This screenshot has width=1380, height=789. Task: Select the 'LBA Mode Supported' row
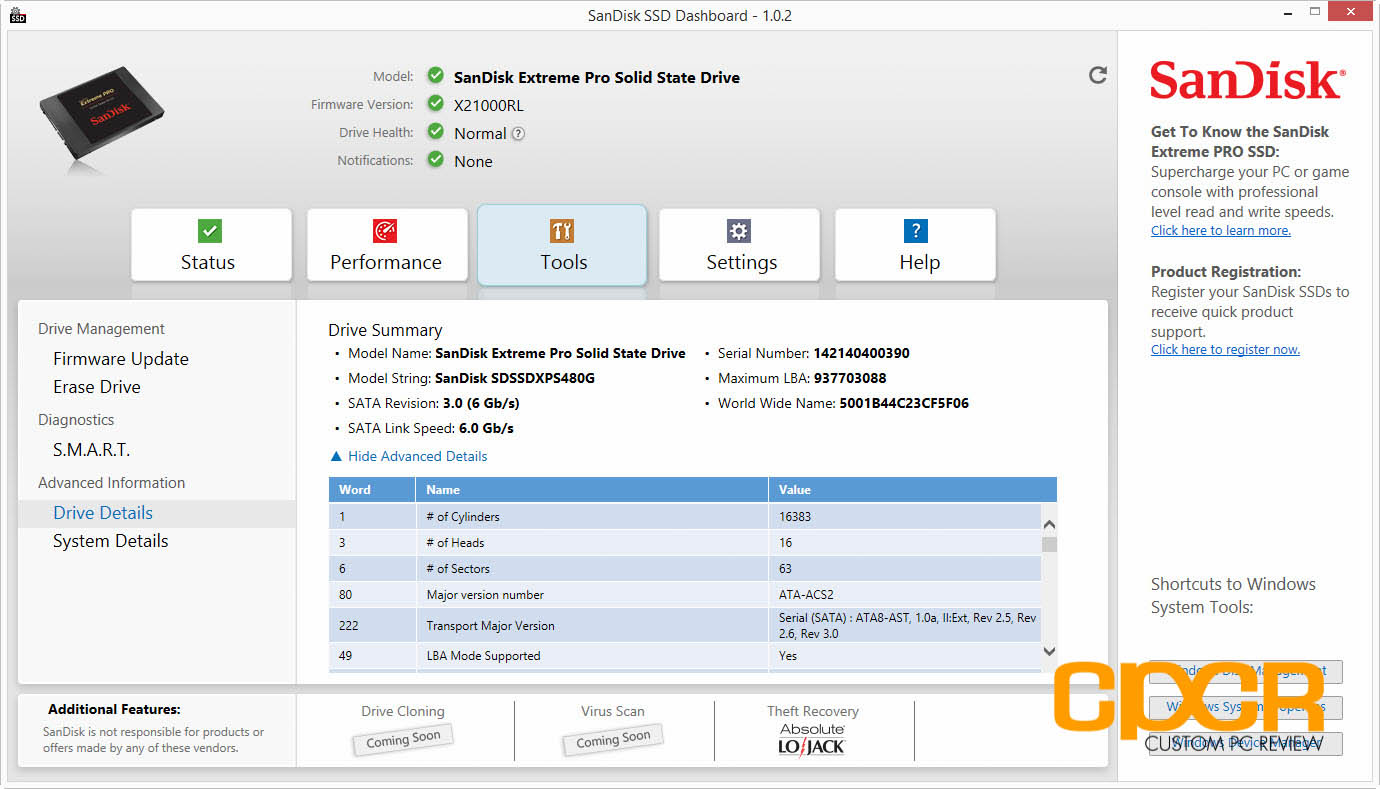point(685,656)
